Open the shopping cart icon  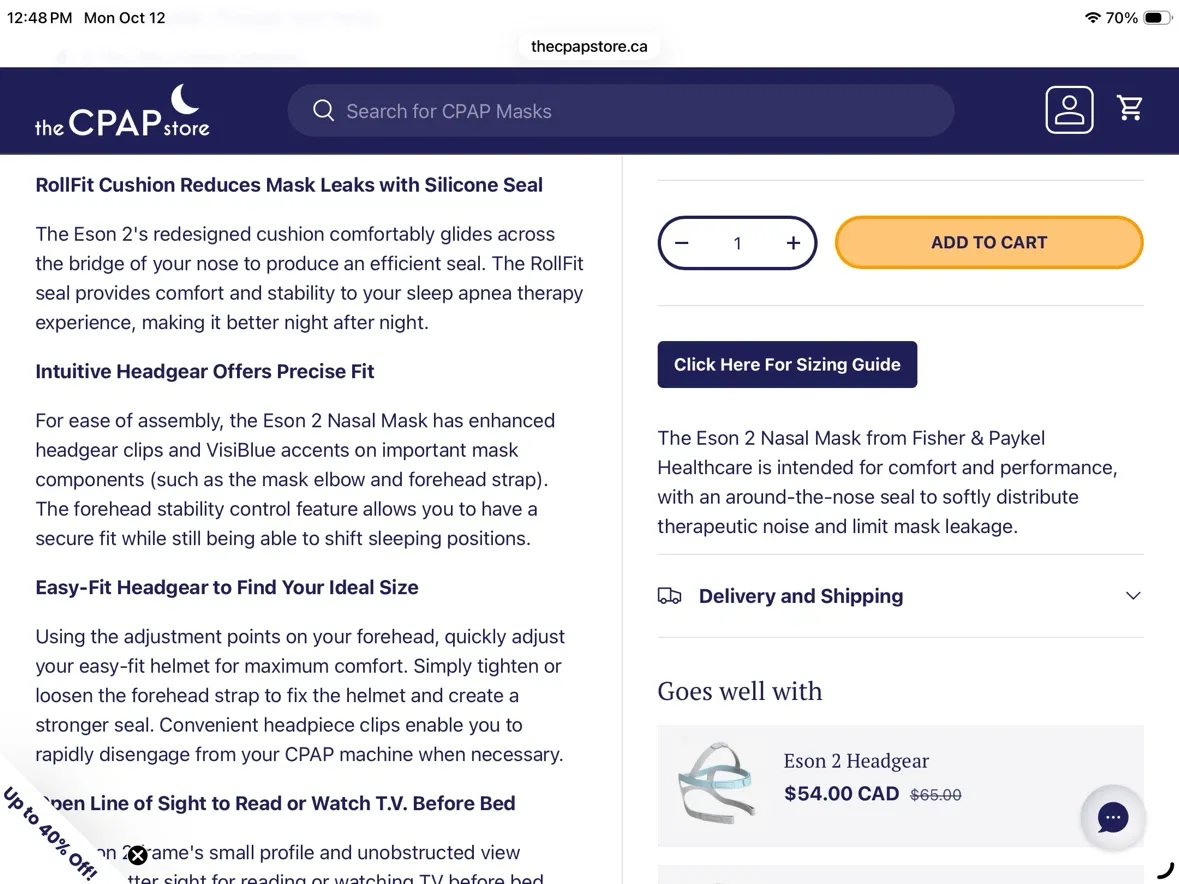pos(1129,108)
